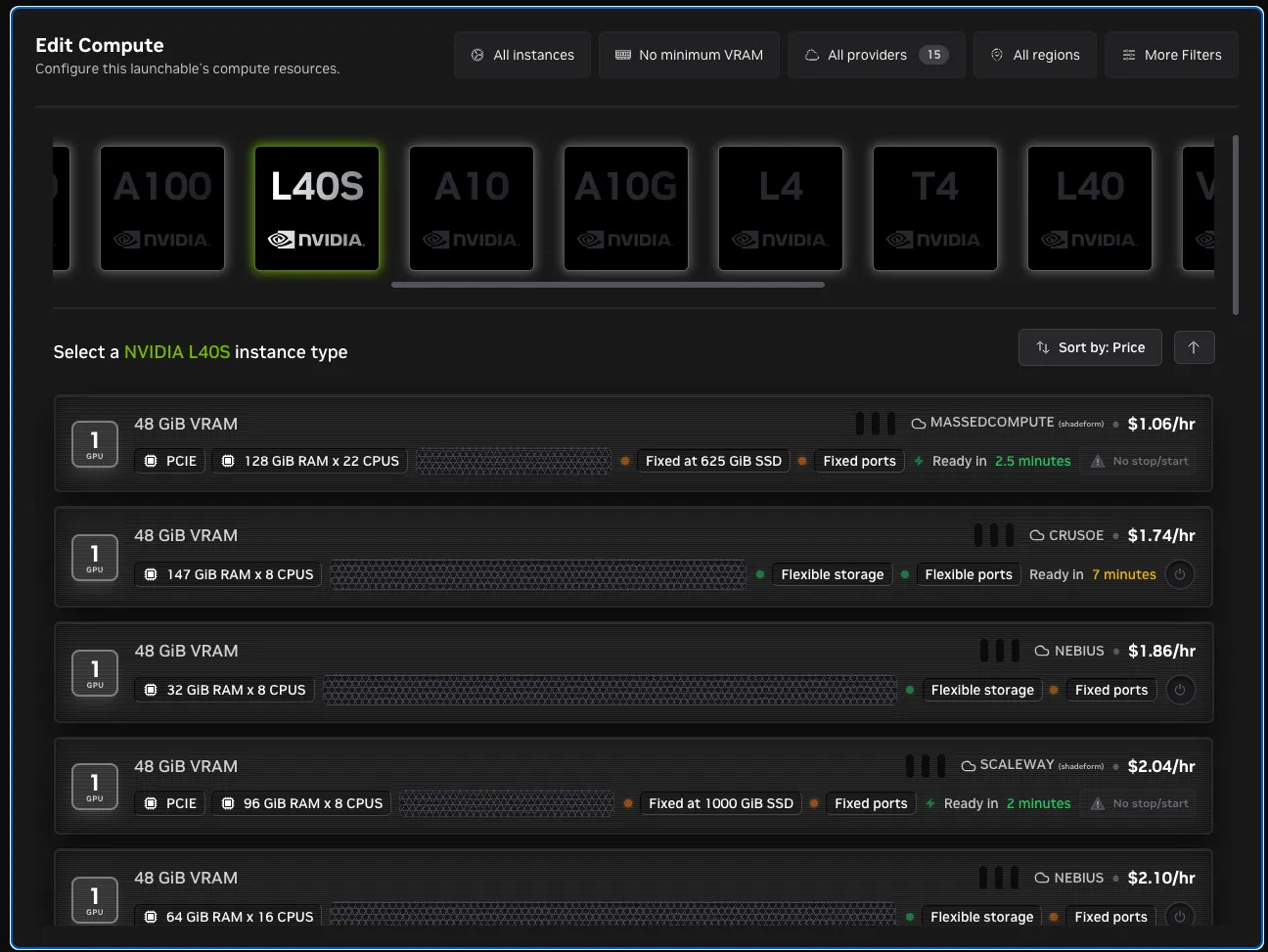Click the power icon in the $2.10/hr NEBIUS row
The width and height of the screenshot is (1268, 952).
click(x=1180, y=917)
